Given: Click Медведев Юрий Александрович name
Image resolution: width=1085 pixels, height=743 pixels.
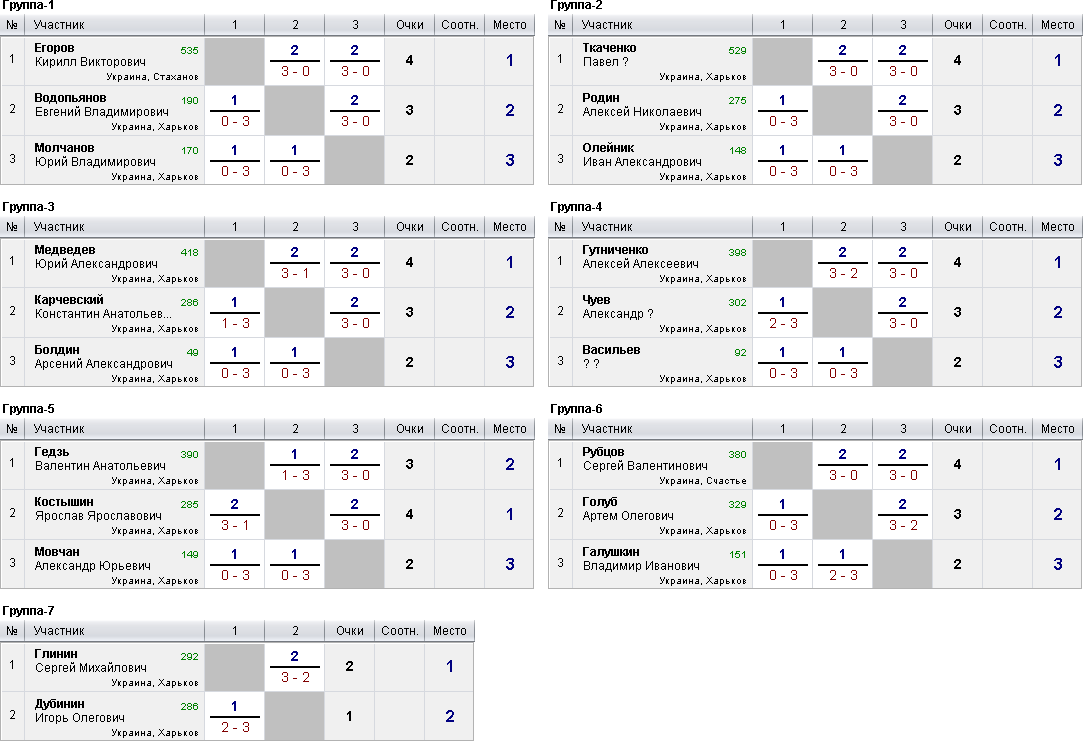Looking at the screenshot, I should pos(96,257).
